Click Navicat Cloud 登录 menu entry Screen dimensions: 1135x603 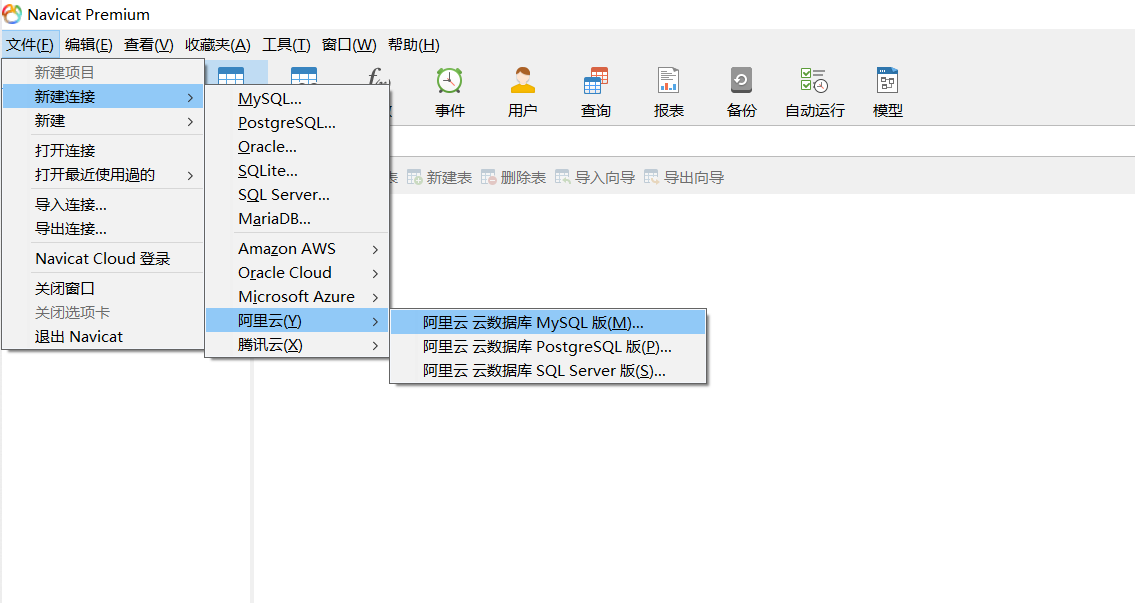[103, 258]
